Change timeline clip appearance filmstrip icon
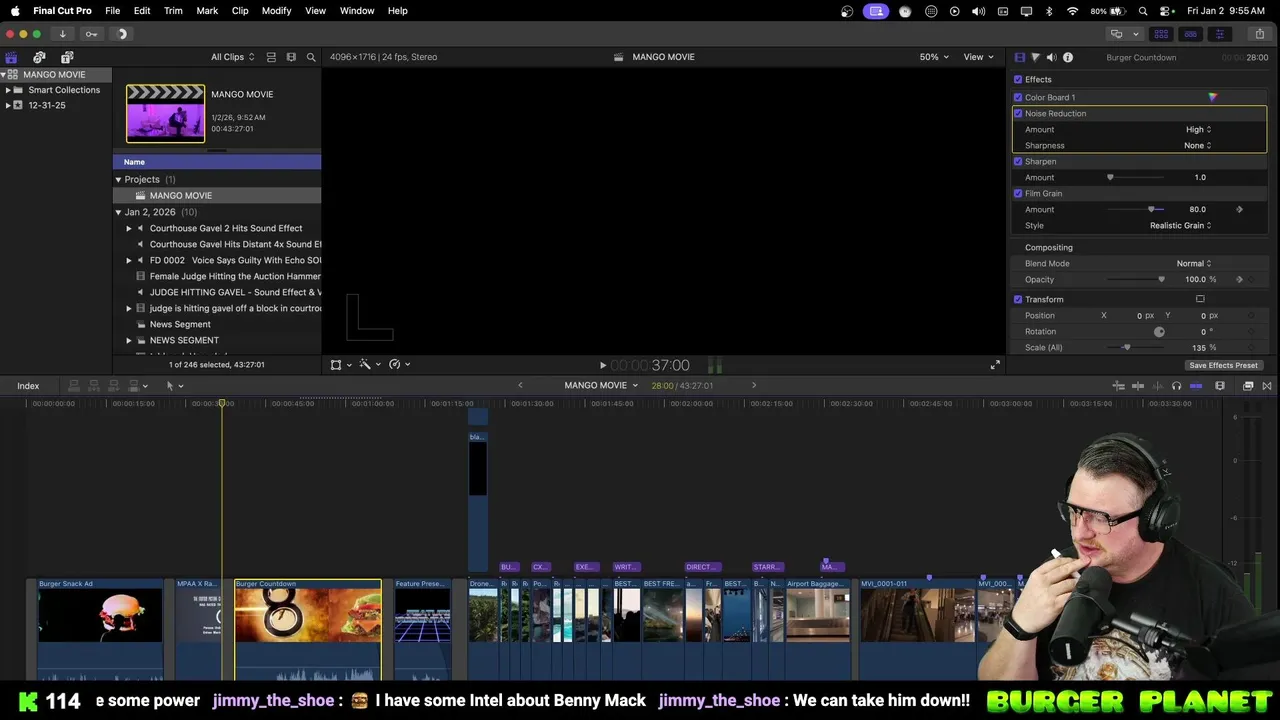Image resolution: width=1280 pixels, height=720 pixels. pyautogui.click(x=1219, y=386)
